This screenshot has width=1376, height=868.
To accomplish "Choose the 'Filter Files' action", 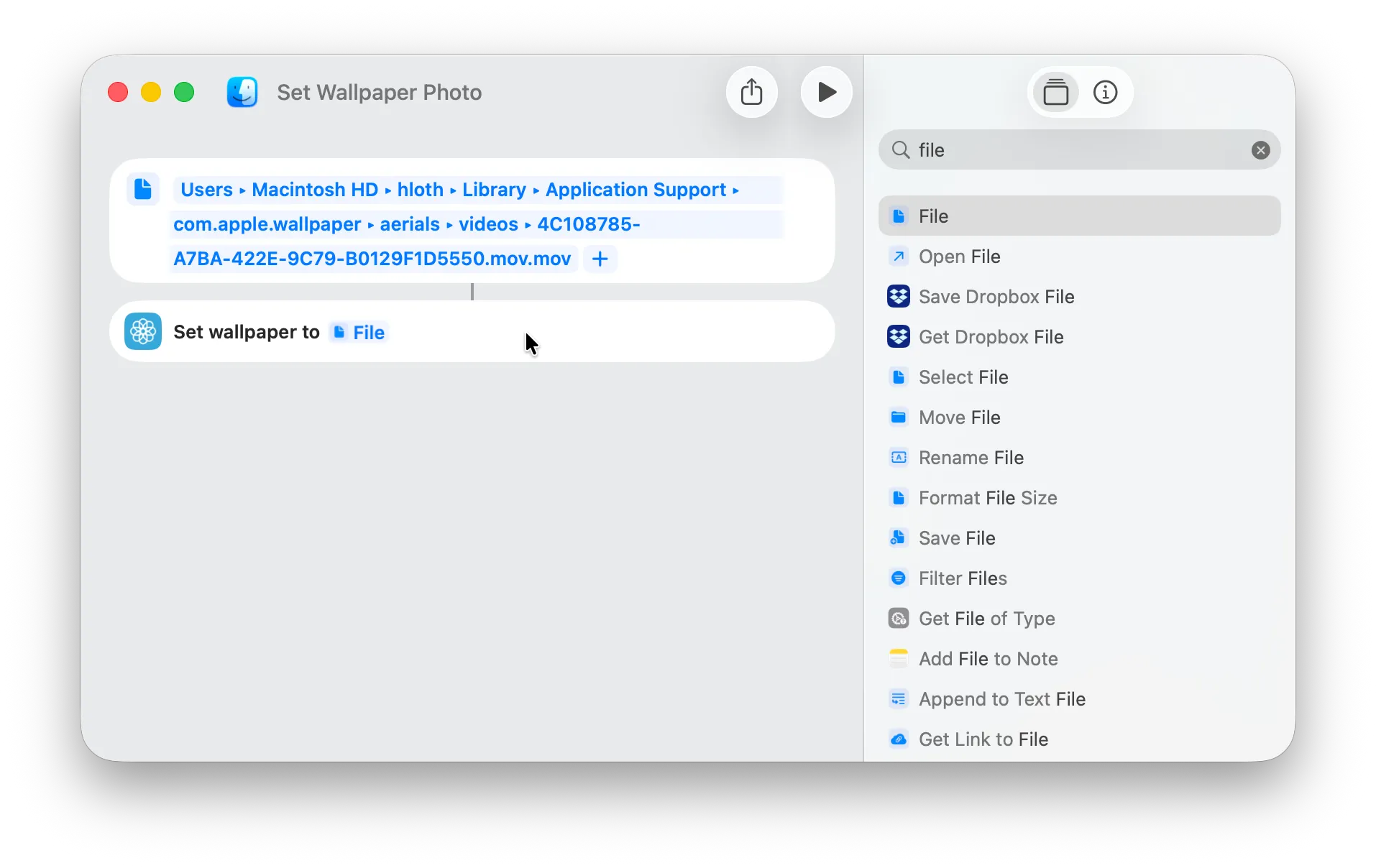I will [x=1079, y=578].
